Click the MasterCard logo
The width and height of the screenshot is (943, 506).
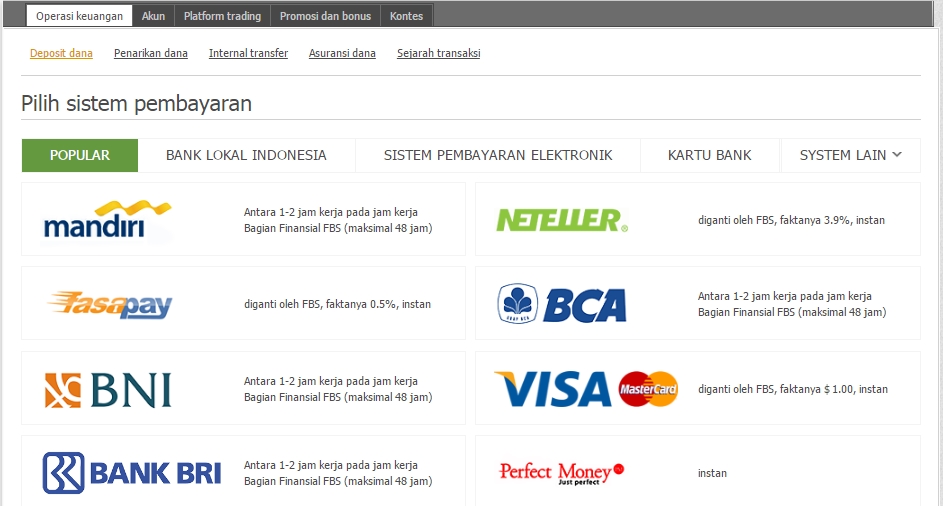648,389
